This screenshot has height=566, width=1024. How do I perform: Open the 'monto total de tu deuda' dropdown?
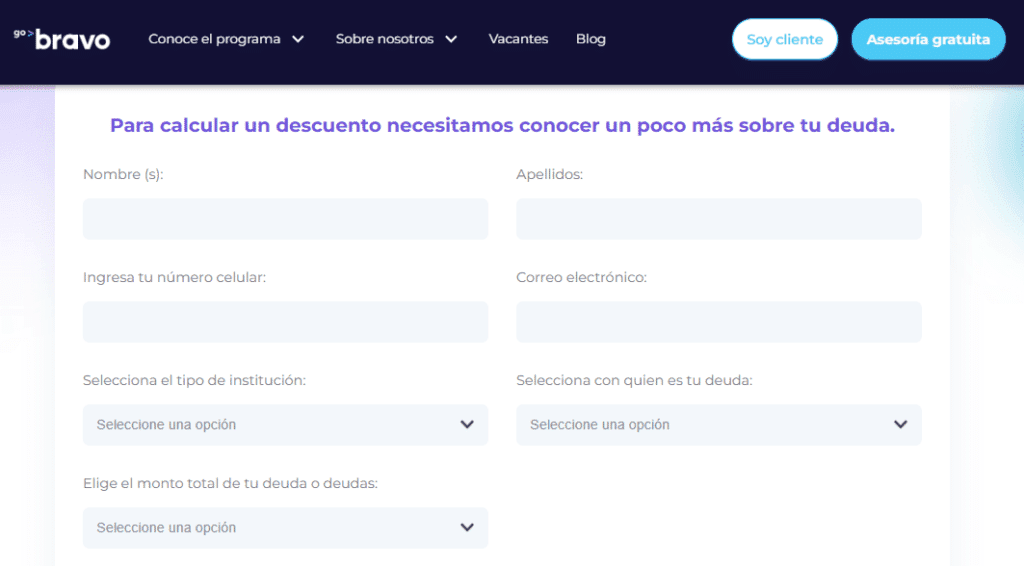pyautogui.click(x=285, y=527)
